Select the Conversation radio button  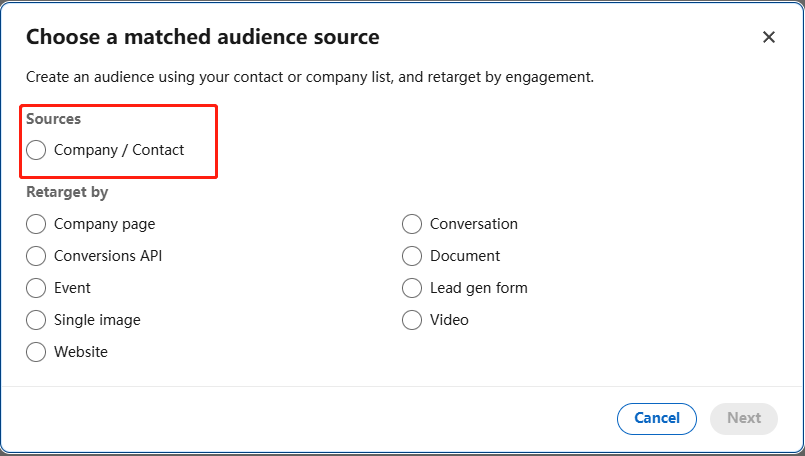tap(412, 224)
